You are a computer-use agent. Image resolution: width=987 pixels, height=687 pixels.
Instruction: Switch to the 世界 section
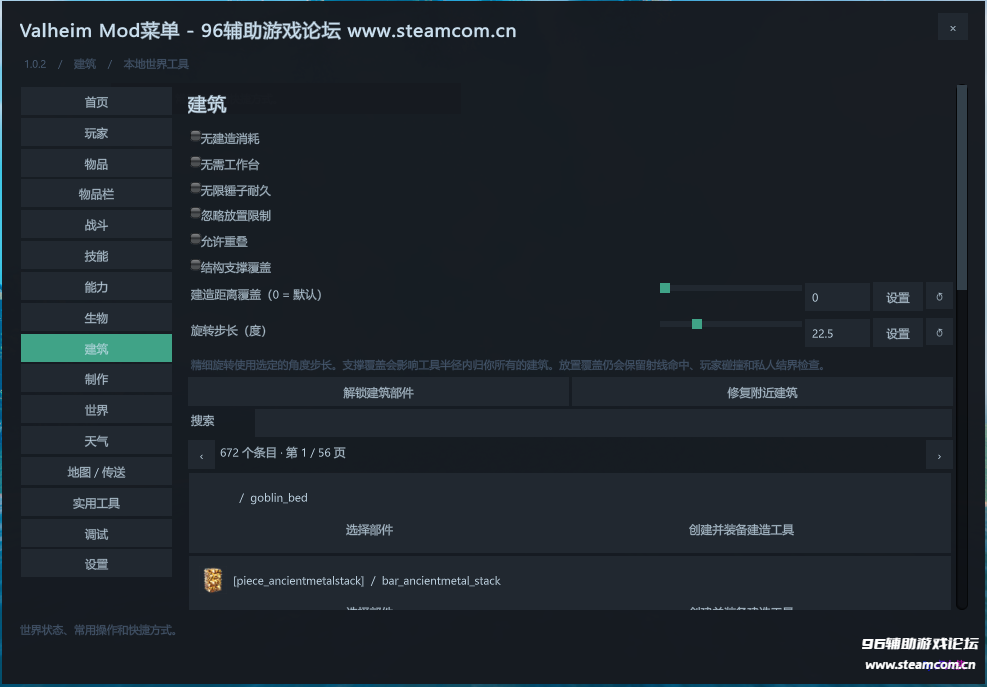(x=96, y=410)
